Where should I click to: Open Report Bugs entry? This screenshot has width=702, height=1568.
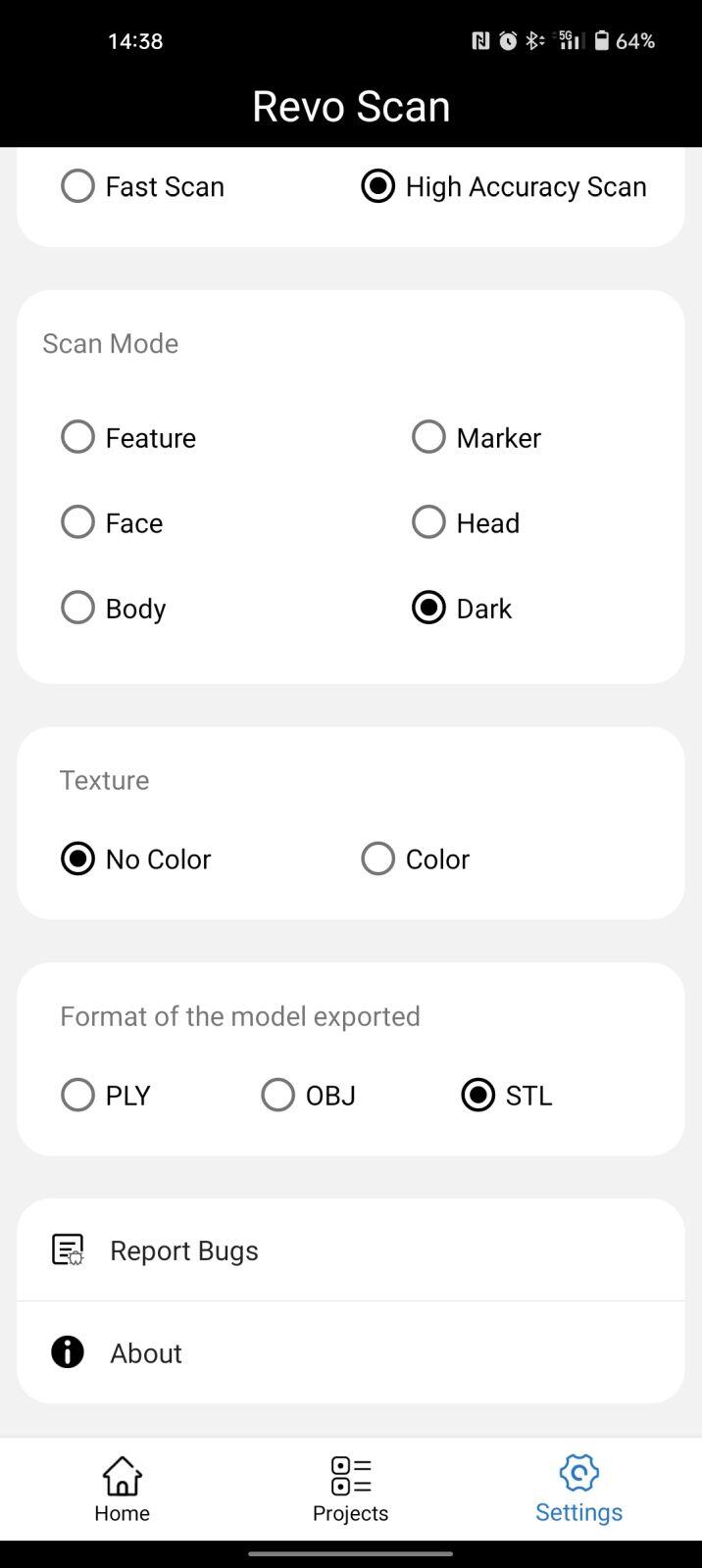184,1250
